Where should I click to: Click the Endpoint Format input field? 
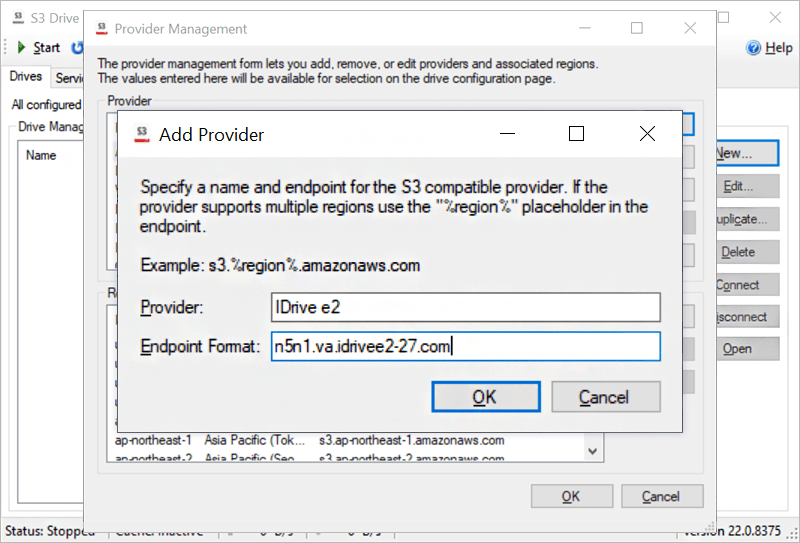click(466, 347)
